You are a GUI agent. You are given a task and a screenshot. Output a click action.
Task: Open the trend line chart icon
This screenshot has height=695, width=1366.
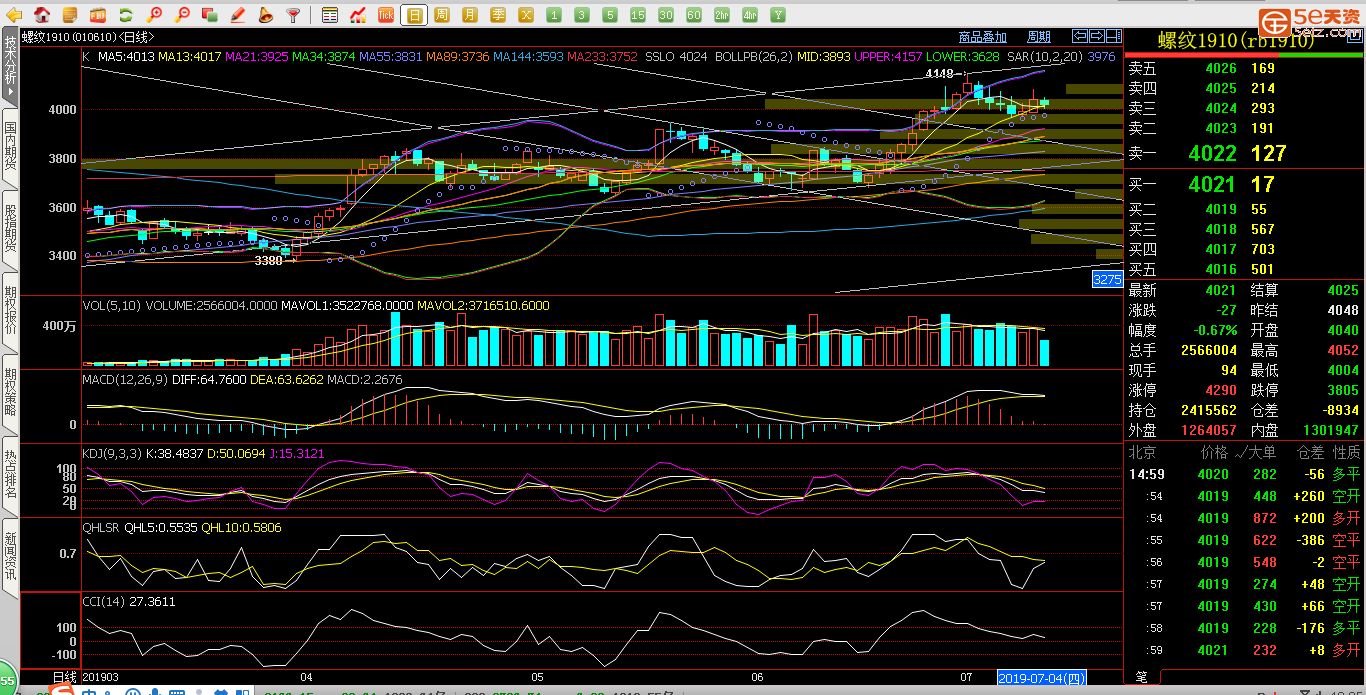[x=358, y=15]
